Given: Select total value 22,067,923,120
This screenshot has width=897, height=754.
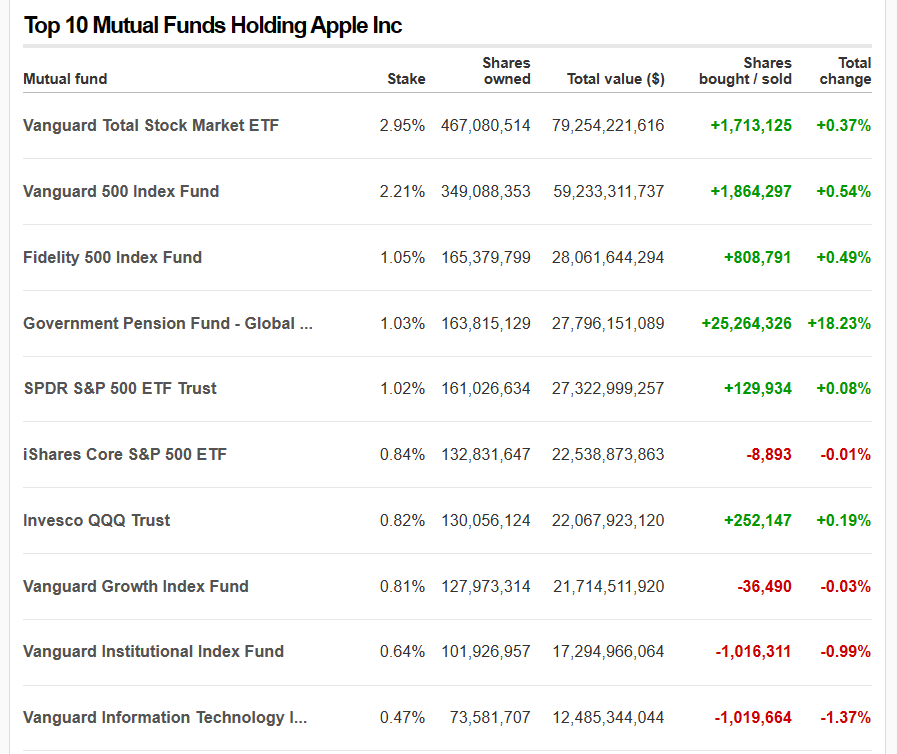Looking at the screenshot, I should [x=608, y=521].
